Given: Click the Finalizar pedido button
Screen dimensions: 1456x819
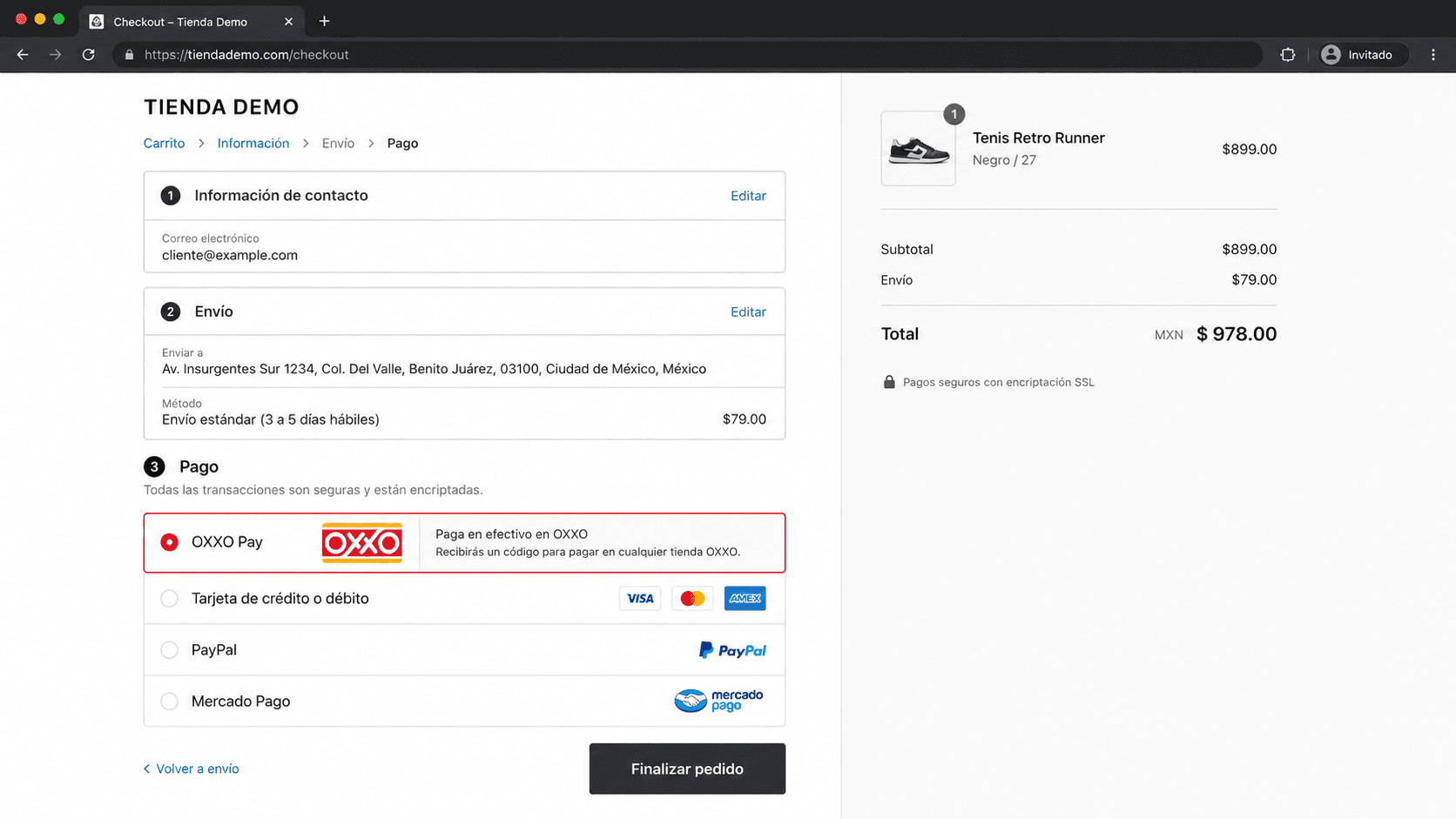Looking at the screenshot, I should coord(687,769).
